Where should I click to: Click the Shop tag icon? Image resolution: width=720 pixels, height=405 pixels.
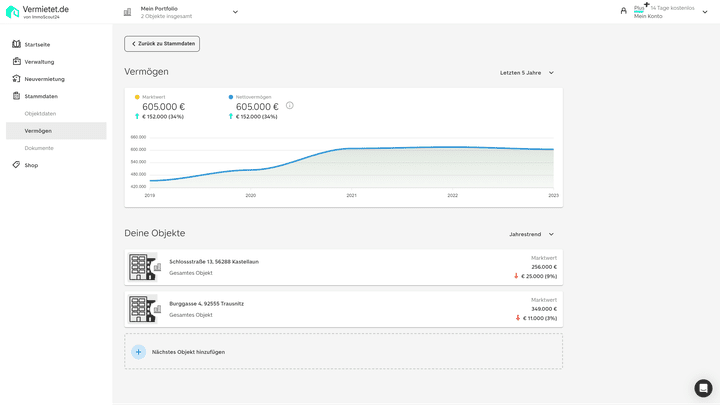pyautogui.click(x=17, y=164)
